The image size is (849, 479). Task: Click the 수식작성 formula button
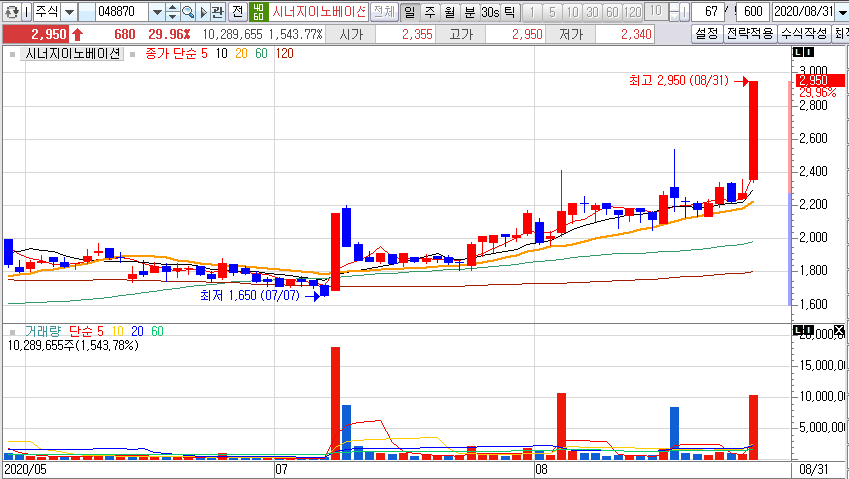pos(804,34)
